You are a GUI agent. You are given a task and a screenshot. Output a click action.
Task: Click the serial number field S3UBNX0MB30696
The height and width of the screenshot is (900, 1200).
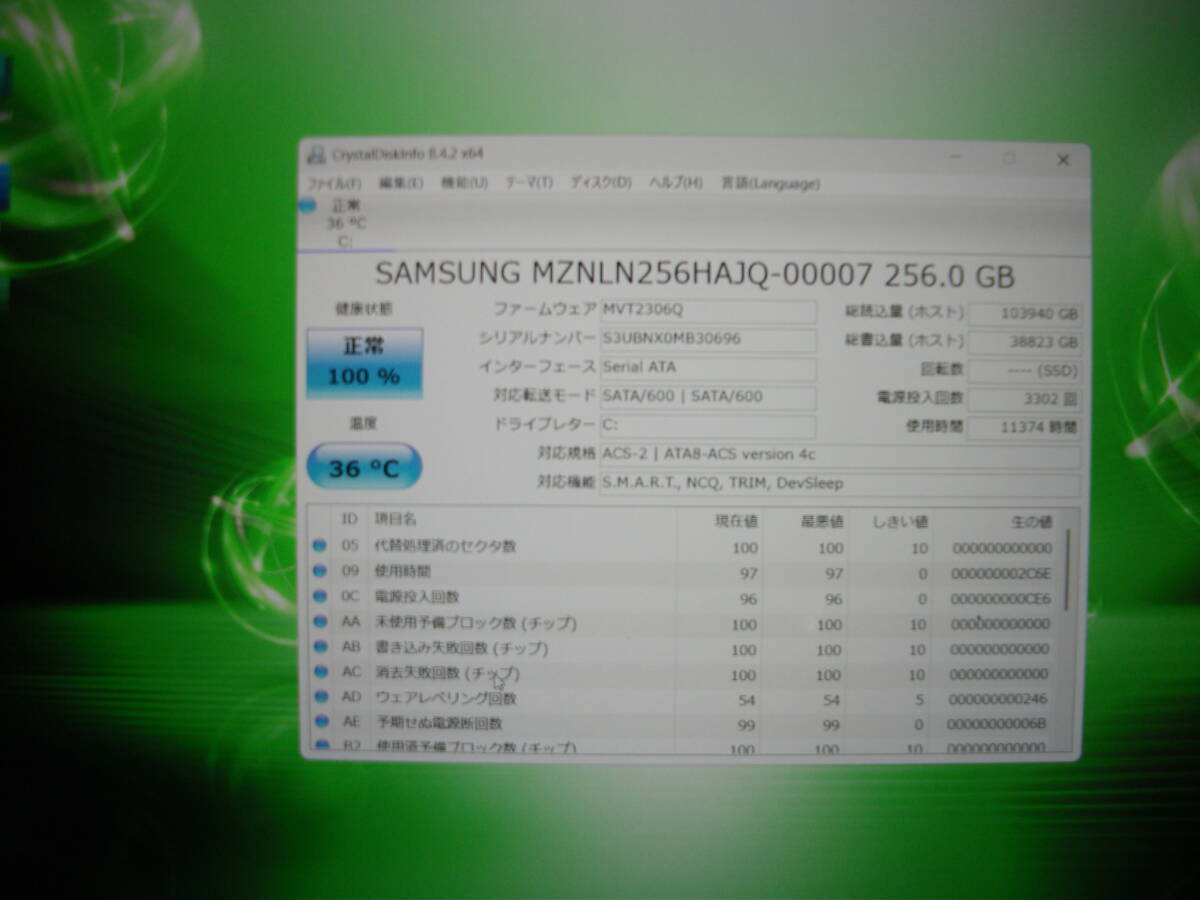coord(708,339)
